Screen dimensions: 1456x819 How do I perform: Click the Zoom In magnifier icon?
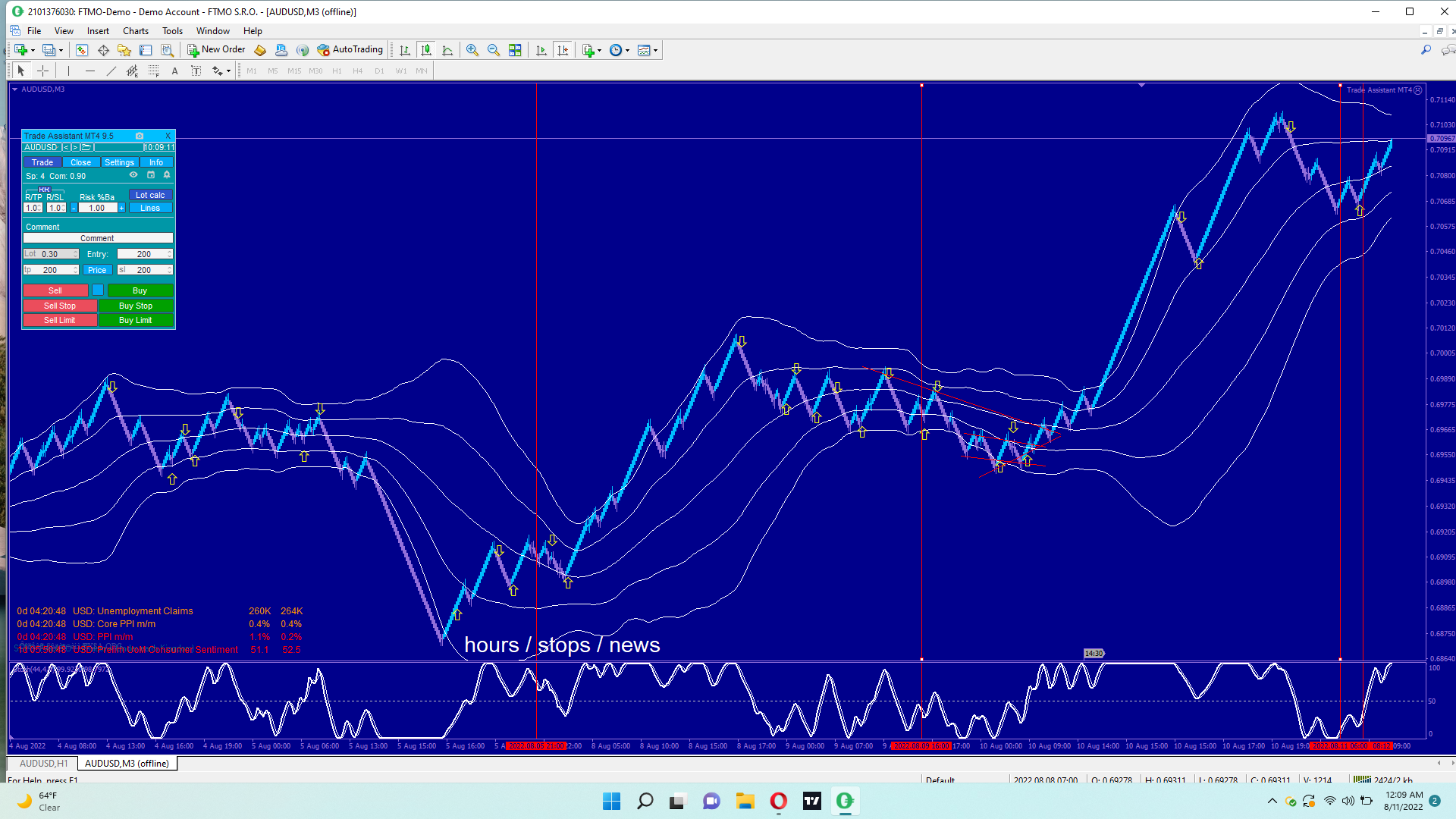coord(472,50)
